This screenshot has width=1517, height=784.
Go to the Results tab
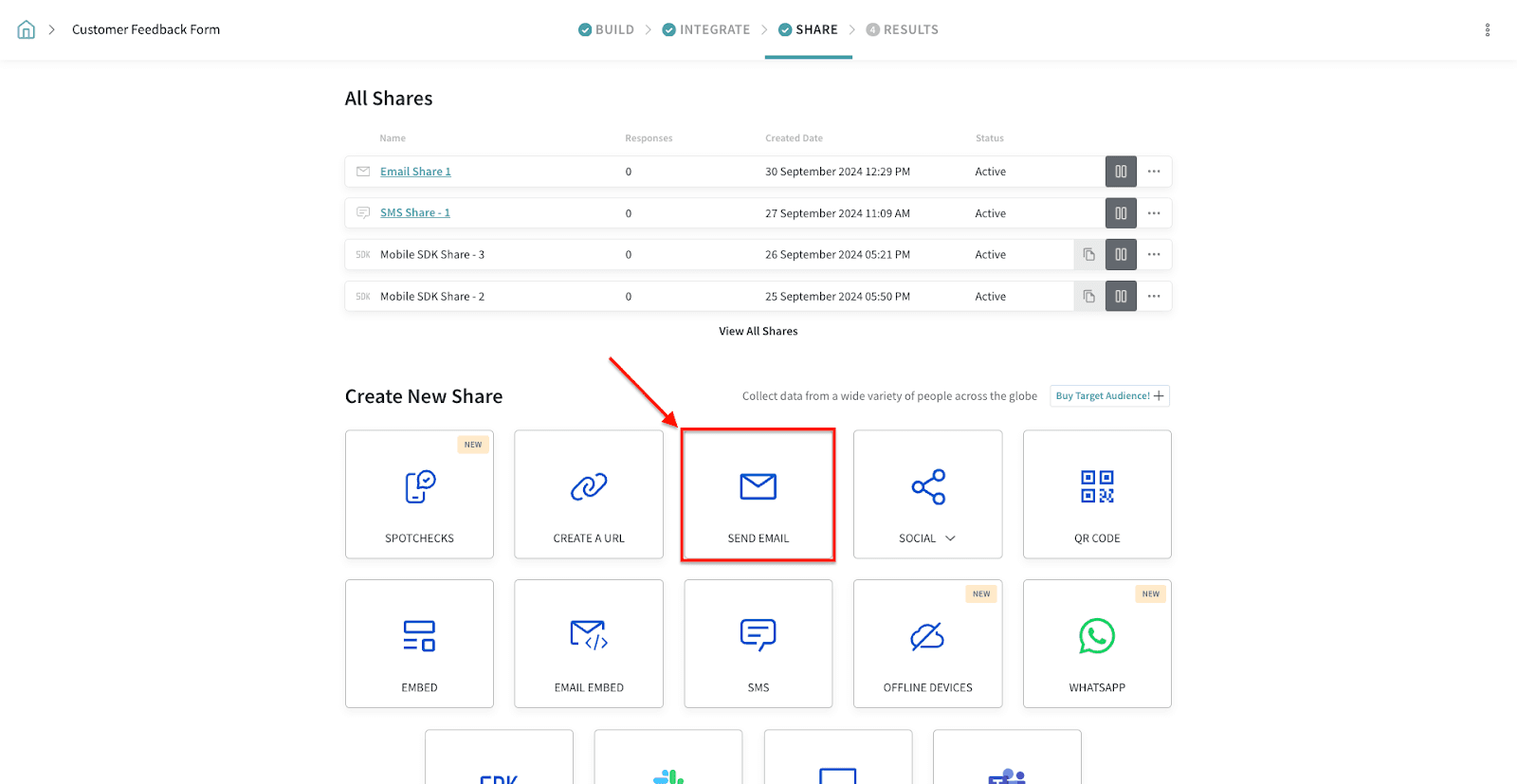[902, 29]
